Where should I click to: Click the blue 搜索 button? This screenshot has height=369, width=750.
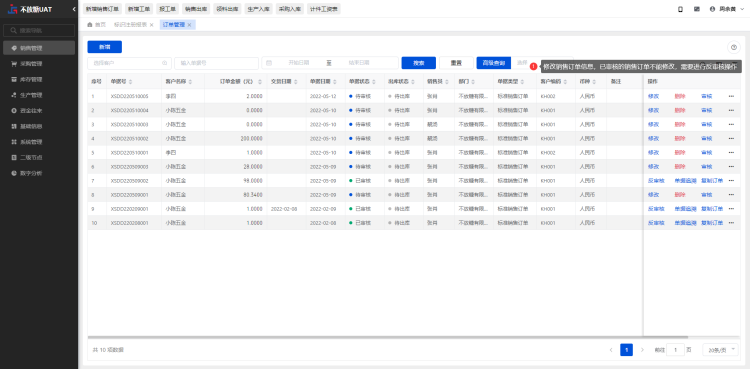pyautogui.click(x=419, y=63)
